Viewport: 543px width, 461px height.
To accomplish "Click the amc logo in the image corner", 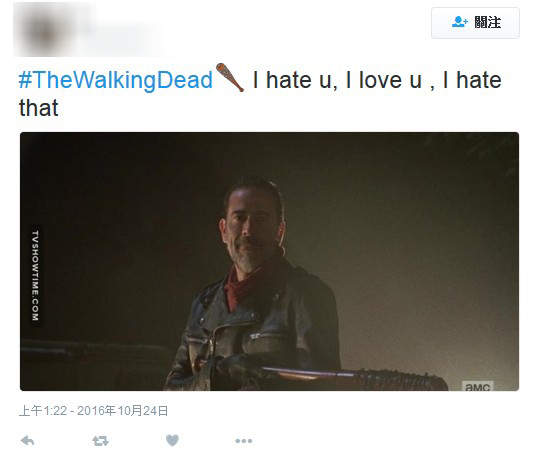I will [x=478, y=387].
